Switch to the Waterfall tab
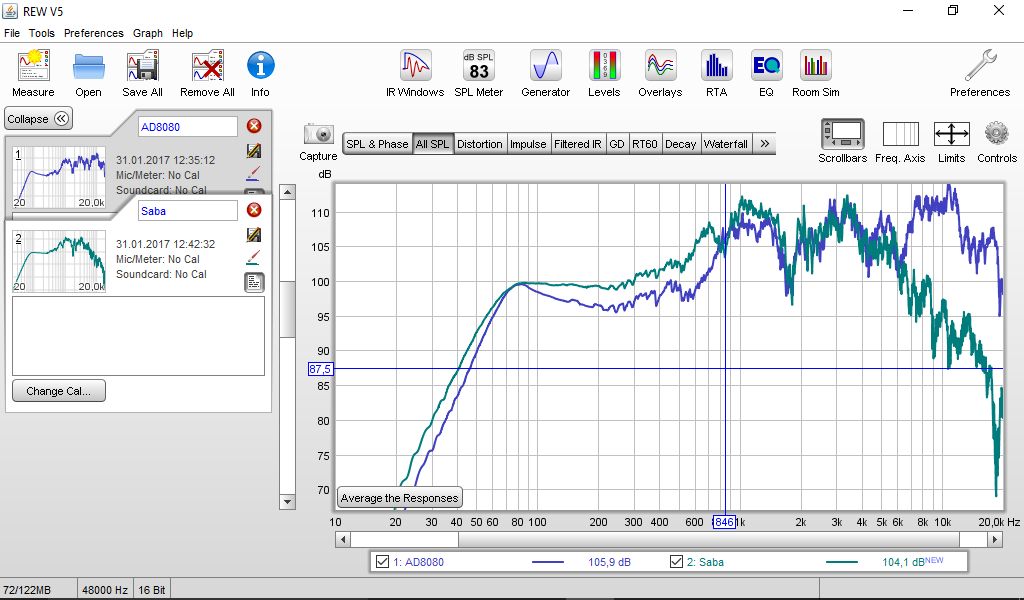The height and width of the screenshot is (600, 1024). click(x=725, y=144)
